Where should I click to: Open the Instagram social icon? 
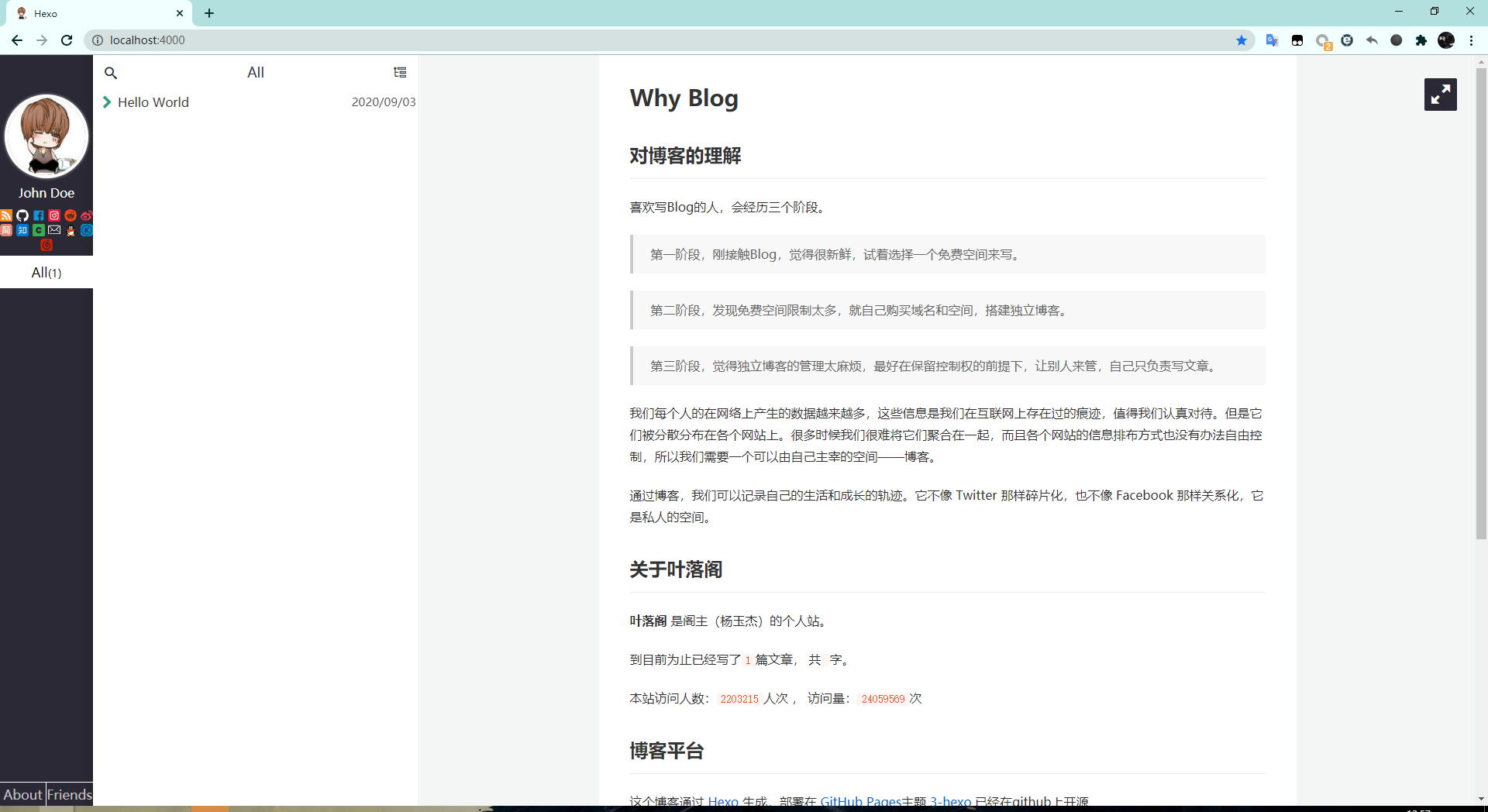point(54,215)
